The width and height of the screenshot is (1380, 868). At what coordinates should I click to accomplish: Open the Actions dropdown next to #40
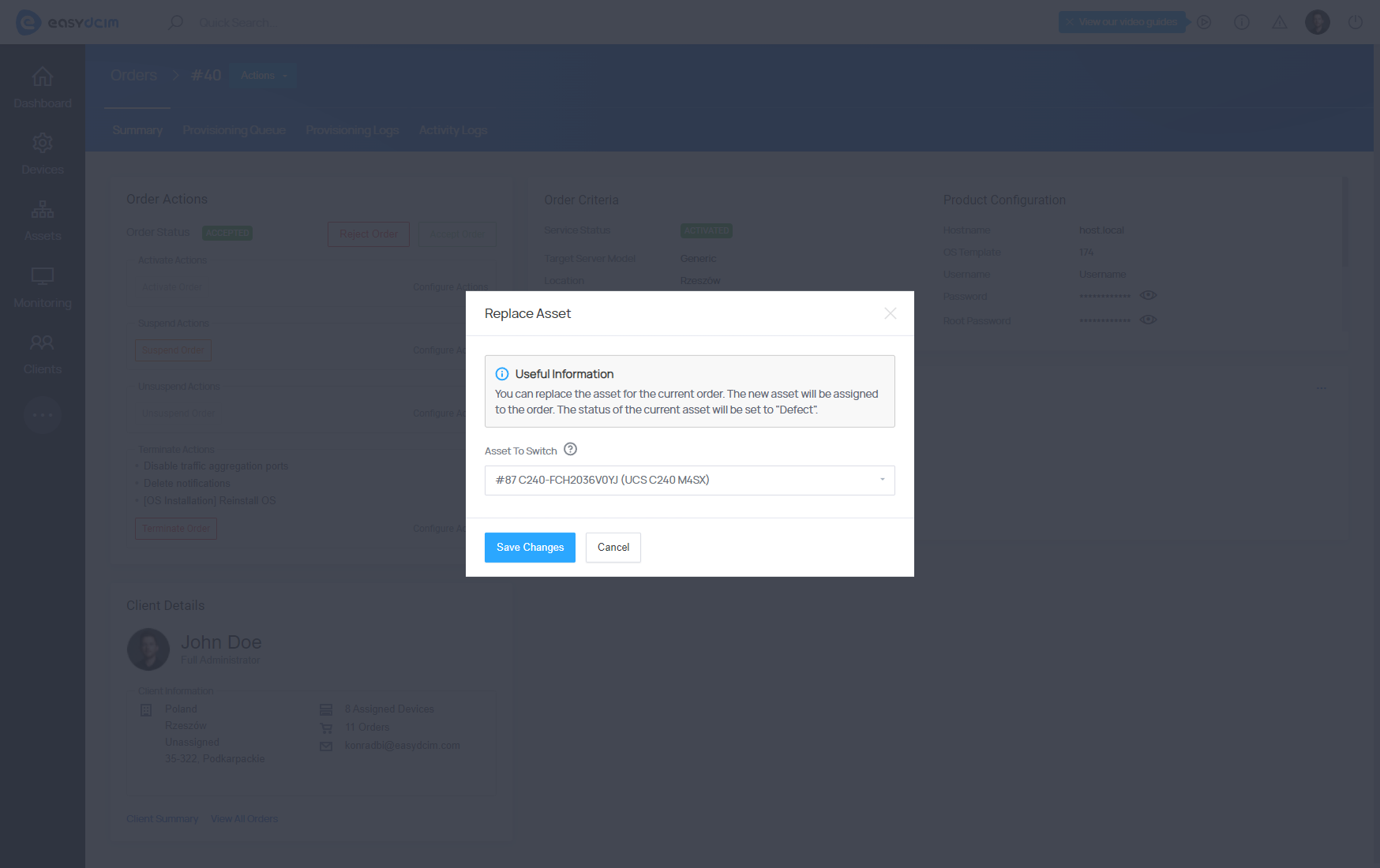264,76
